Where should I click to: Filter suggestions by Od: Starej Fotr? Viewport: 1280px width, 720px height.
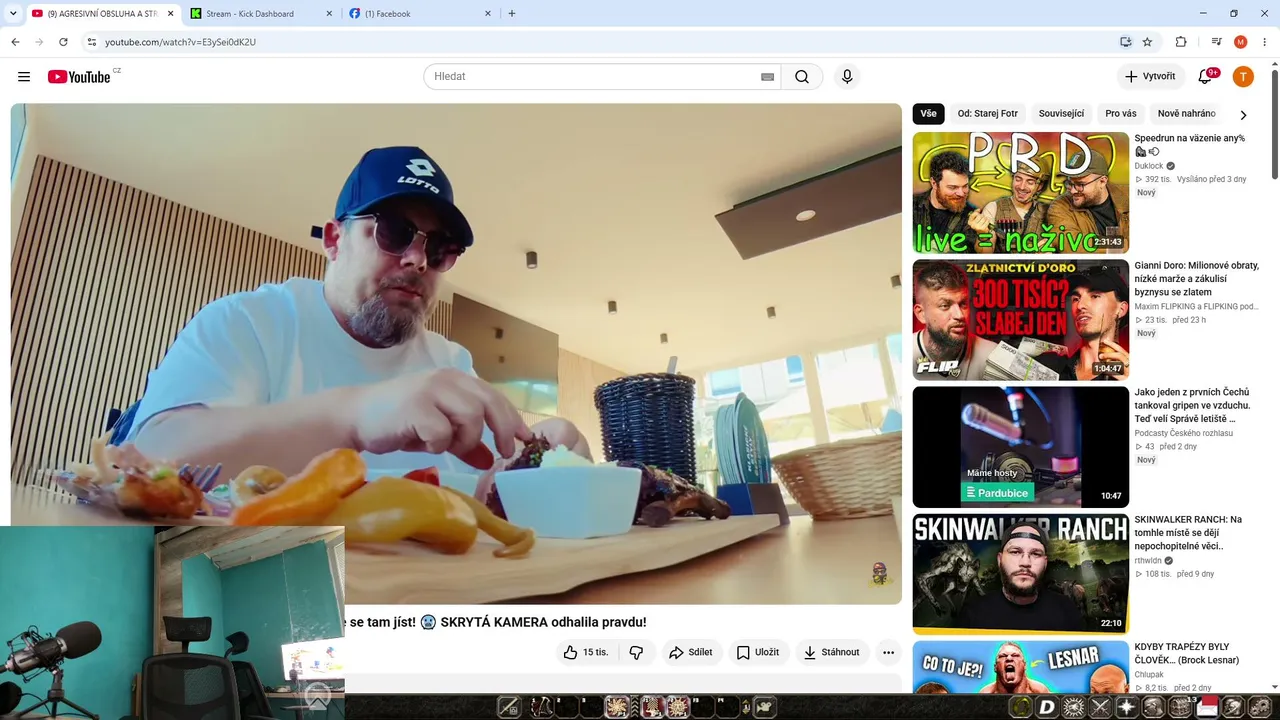pyautogui.click(x=987, y=114)
